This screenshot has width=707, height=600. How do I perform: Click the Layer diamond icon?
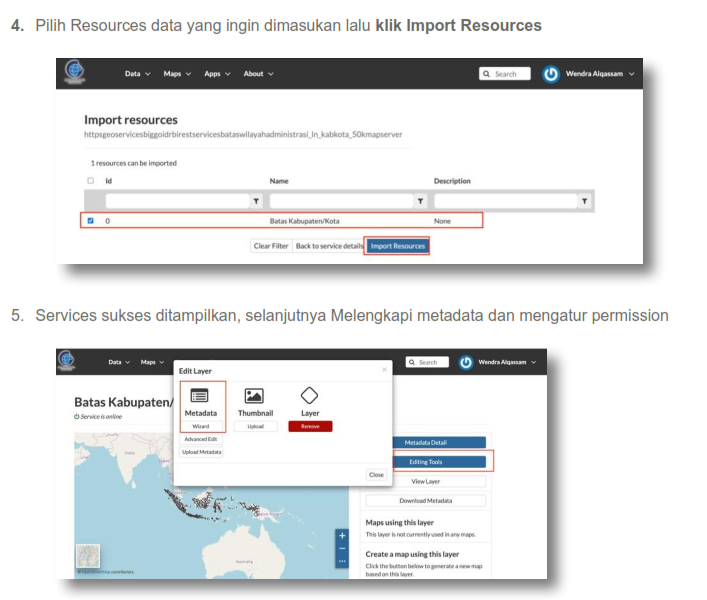tap(309, 396)
